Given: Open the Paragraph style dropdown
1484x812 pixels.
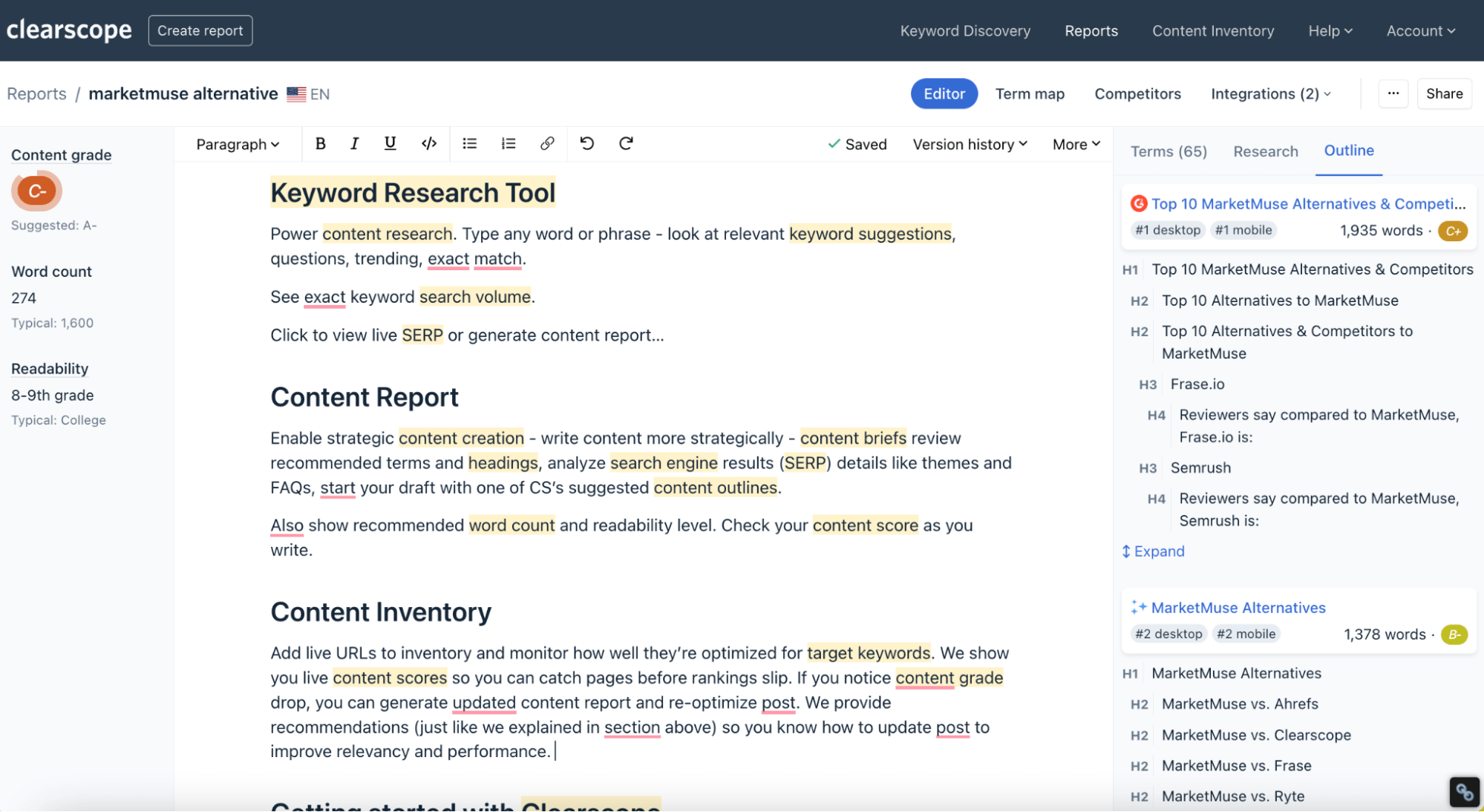Looking at the screenshot, I should tap(238, 145).
